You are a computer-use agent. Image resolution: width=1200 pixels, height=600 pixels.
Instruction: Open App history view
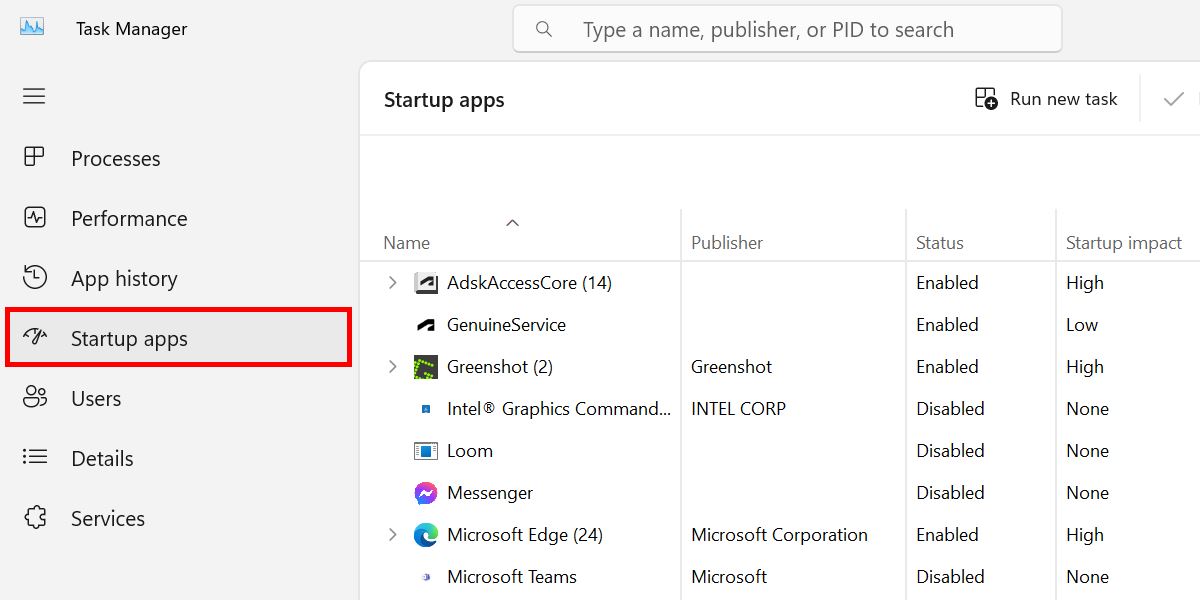(35, 278)
